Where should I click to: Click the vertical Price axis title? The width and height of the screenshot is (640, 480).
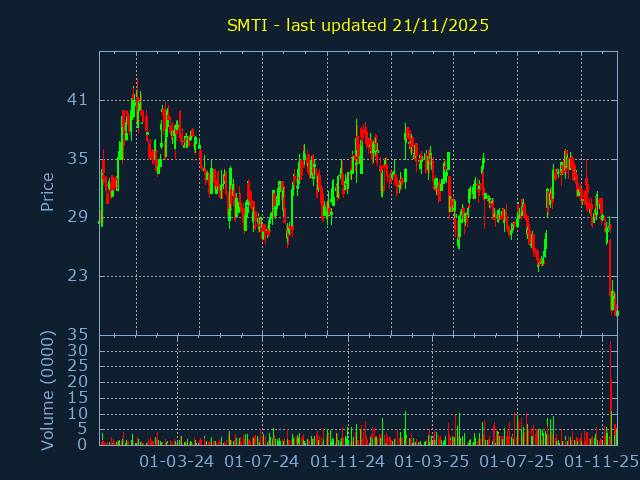[47, 192]
